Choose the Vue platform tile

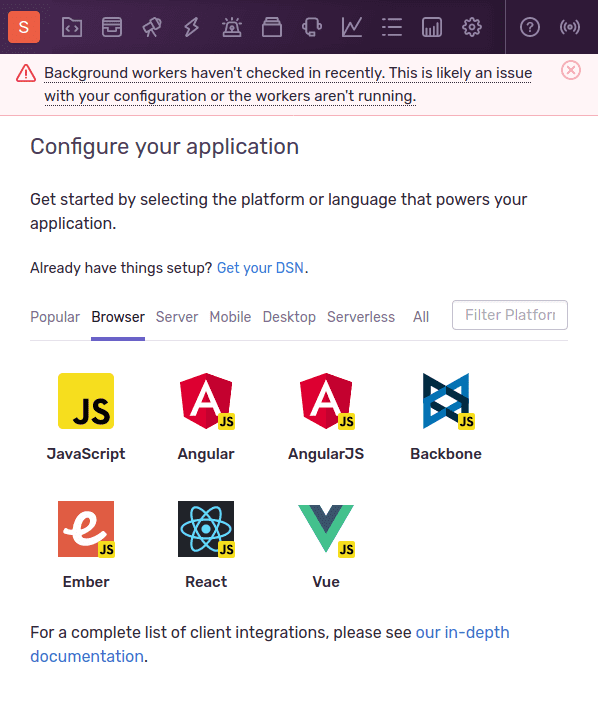pyautogui.click(x=326, y=545)
